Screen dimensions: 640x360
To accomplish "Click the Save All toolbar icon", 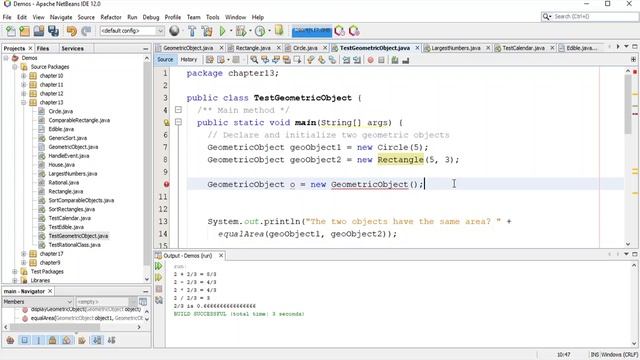I will tap(53, 31).
